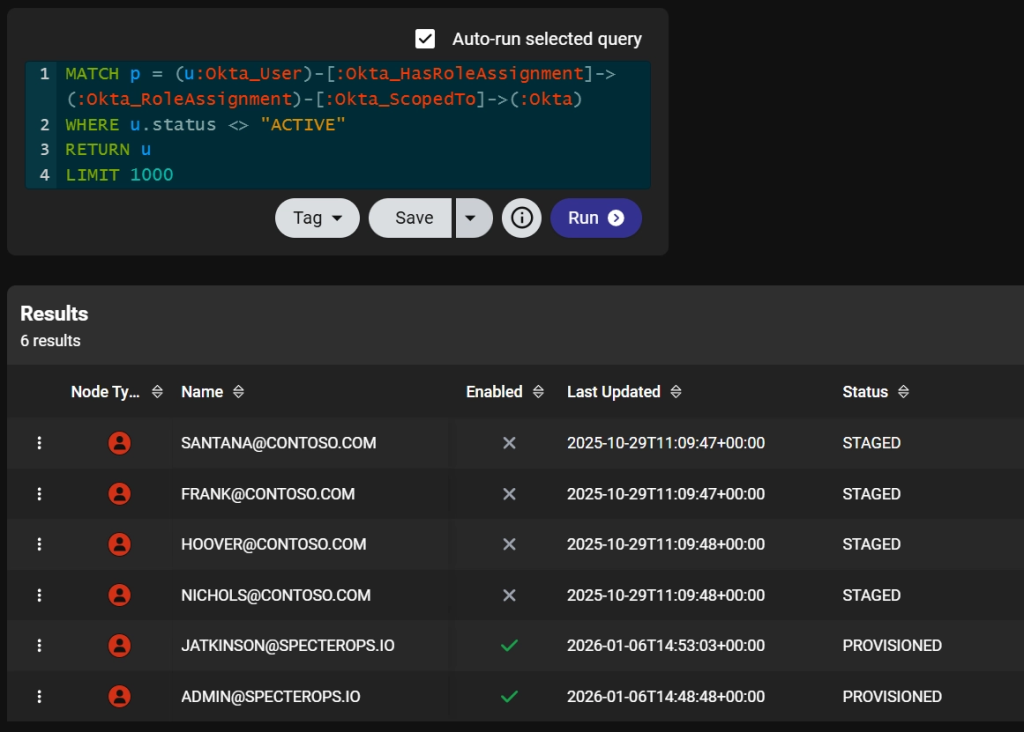Sort results by Enabled column

(538, 392)
